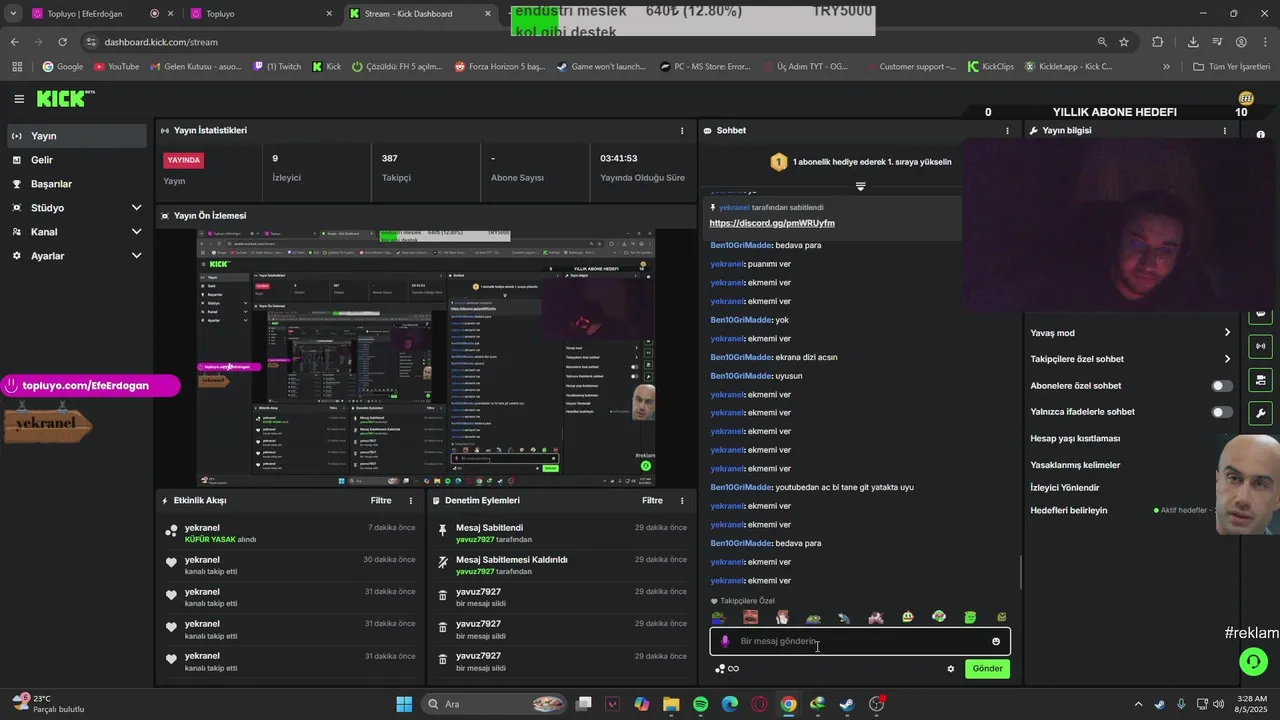Click the stream preview thumbnail

pyautogui.click(x=425, y=358)
